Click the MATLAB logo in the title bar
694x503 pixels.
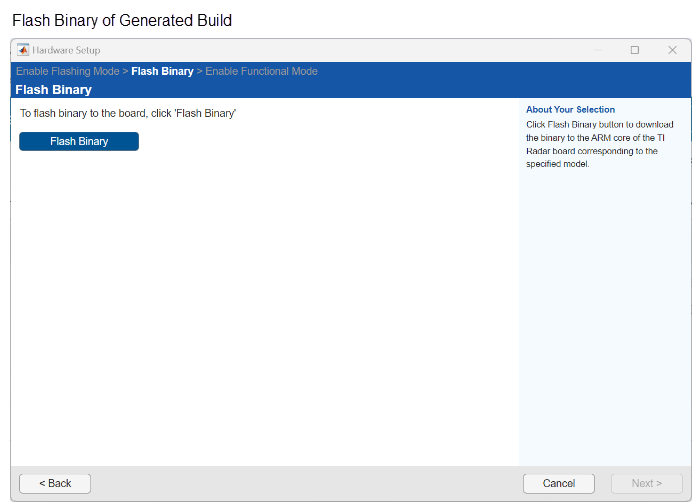tap(23, 50)
